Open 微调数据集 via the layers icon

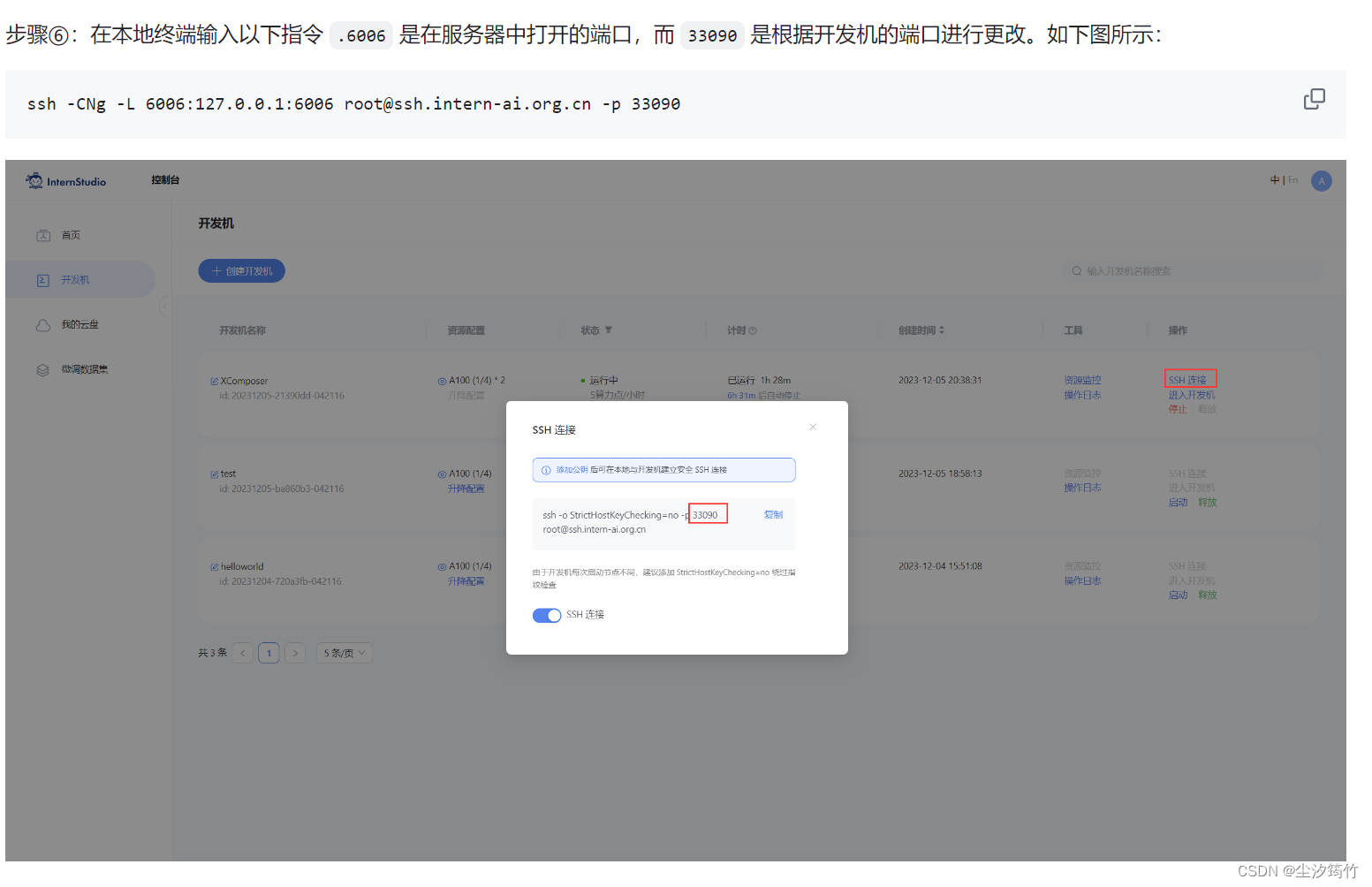(42, 369)
